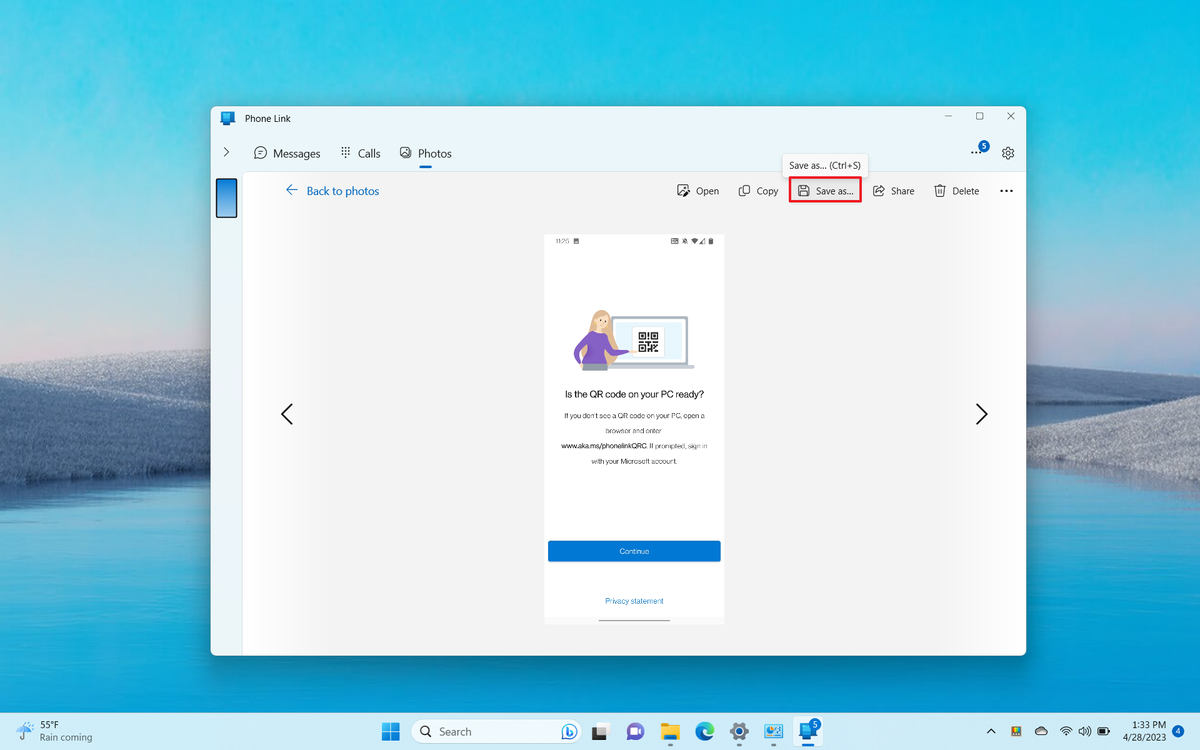The width and height of the screenshot is (1200, 750).
Task: Open Phone Link from the taskbar
Action: click(808, 731)
